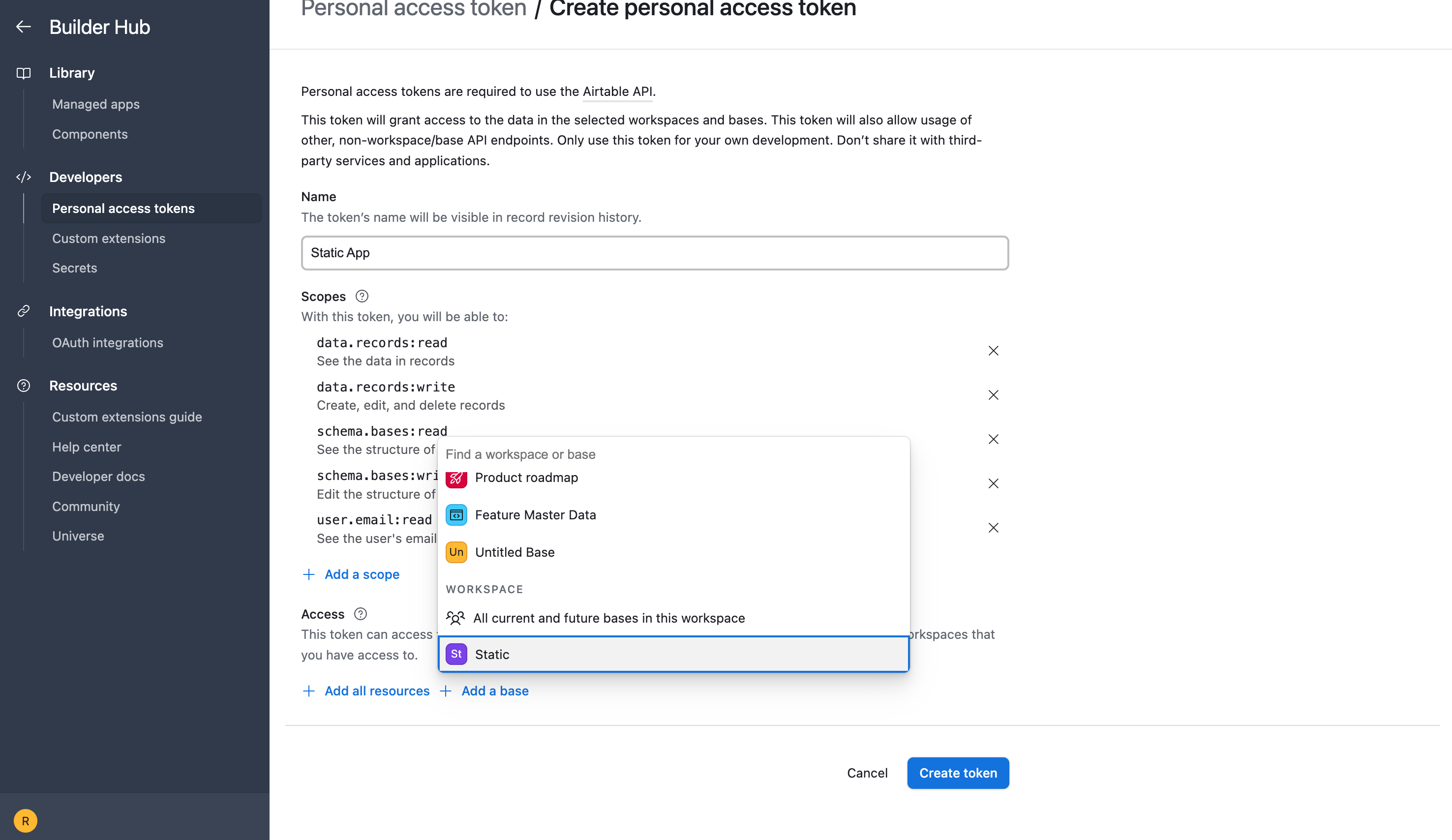Click the Create token button

(957, 773)
